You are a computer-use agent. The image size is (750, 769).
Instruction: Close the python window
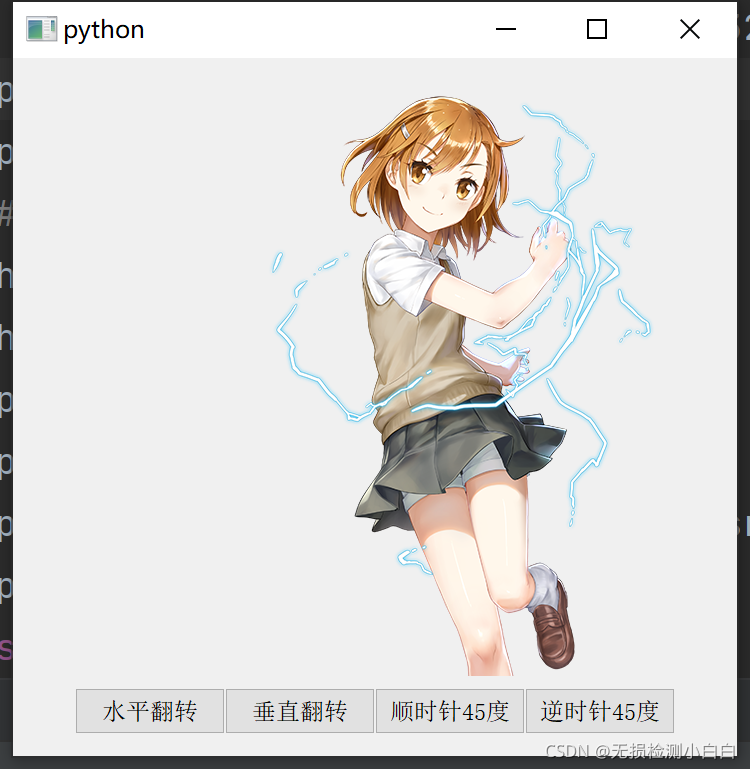[690, 29]
